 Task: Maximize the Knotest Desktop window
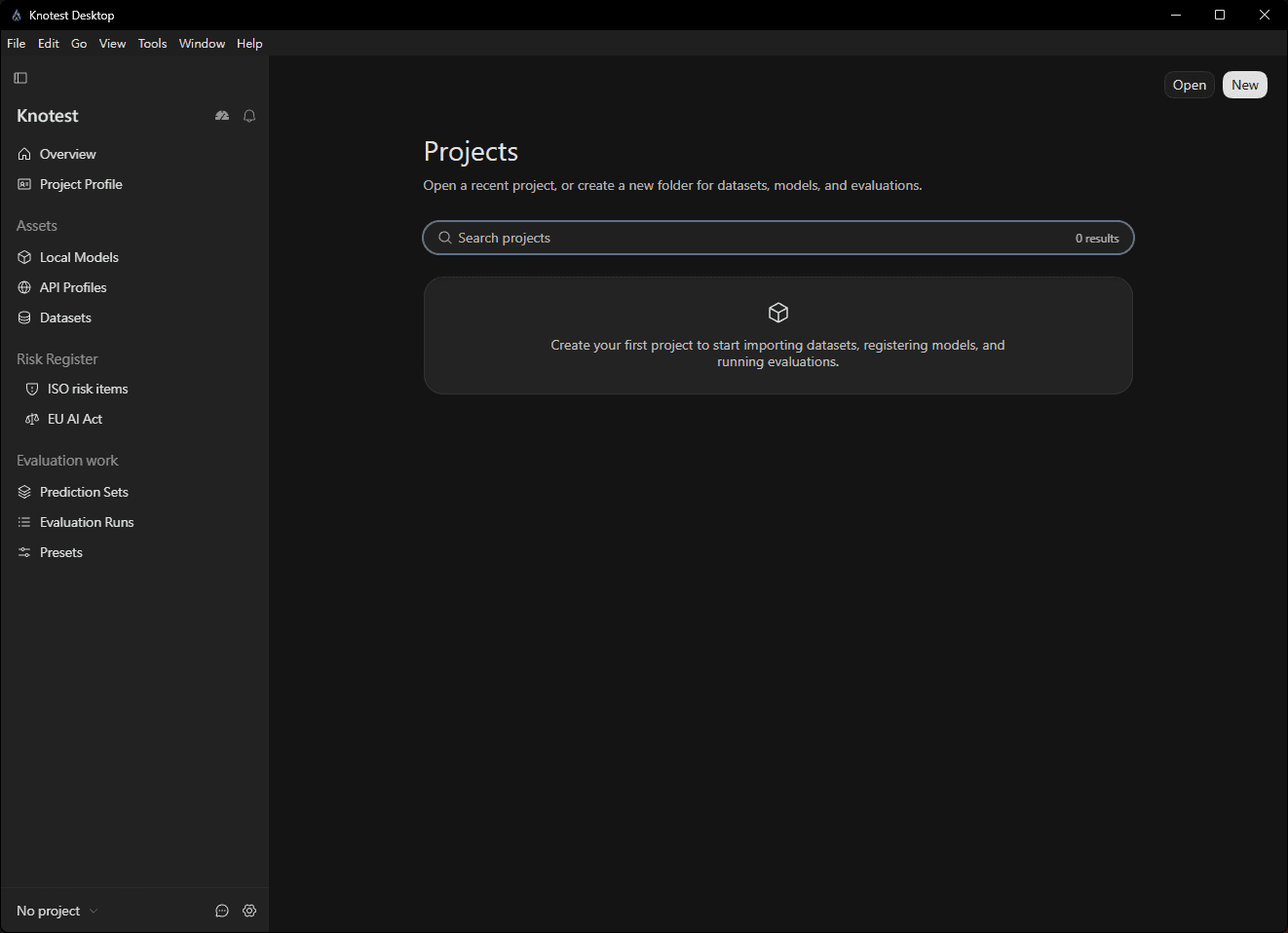[1220, 15]
